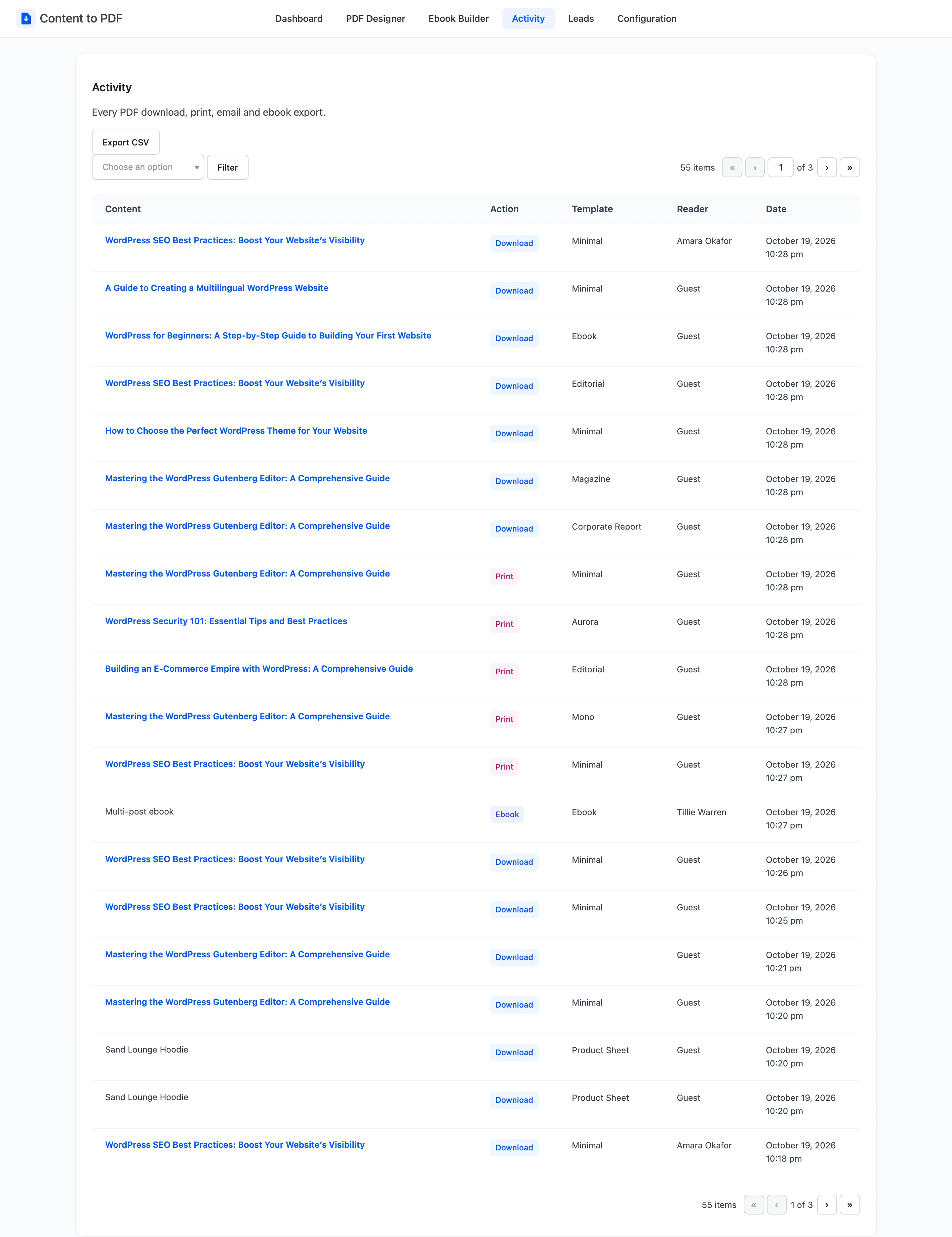Apply the Filter button
This screenshot has width=952, height=1237.
tap(228, 167)
